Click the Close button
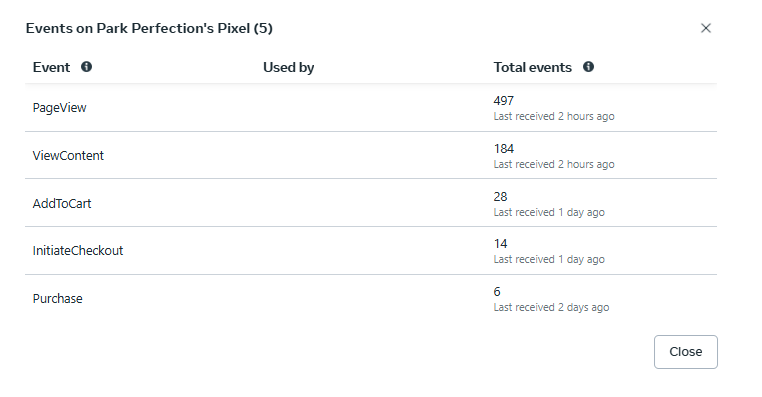This screenshot has width=762, height=397. coord(686,352)
